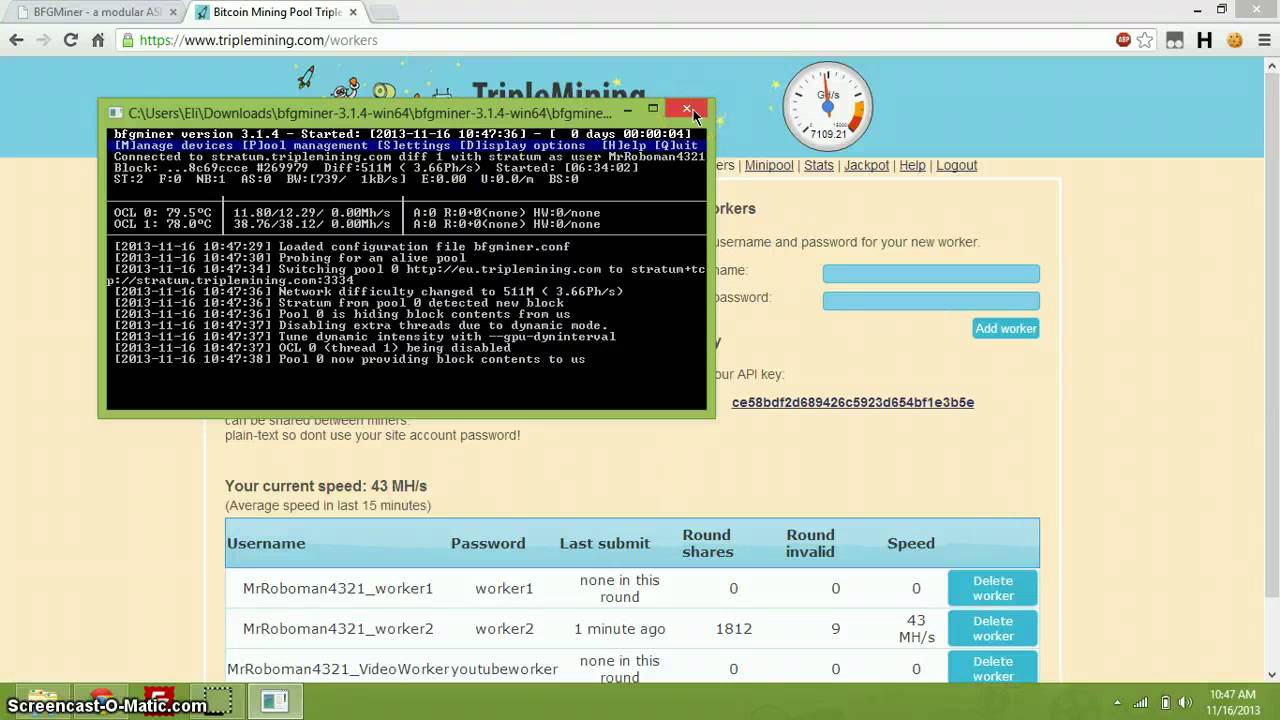Open the Jackpot page link
1280x720 pixels.
coord(866,165)
